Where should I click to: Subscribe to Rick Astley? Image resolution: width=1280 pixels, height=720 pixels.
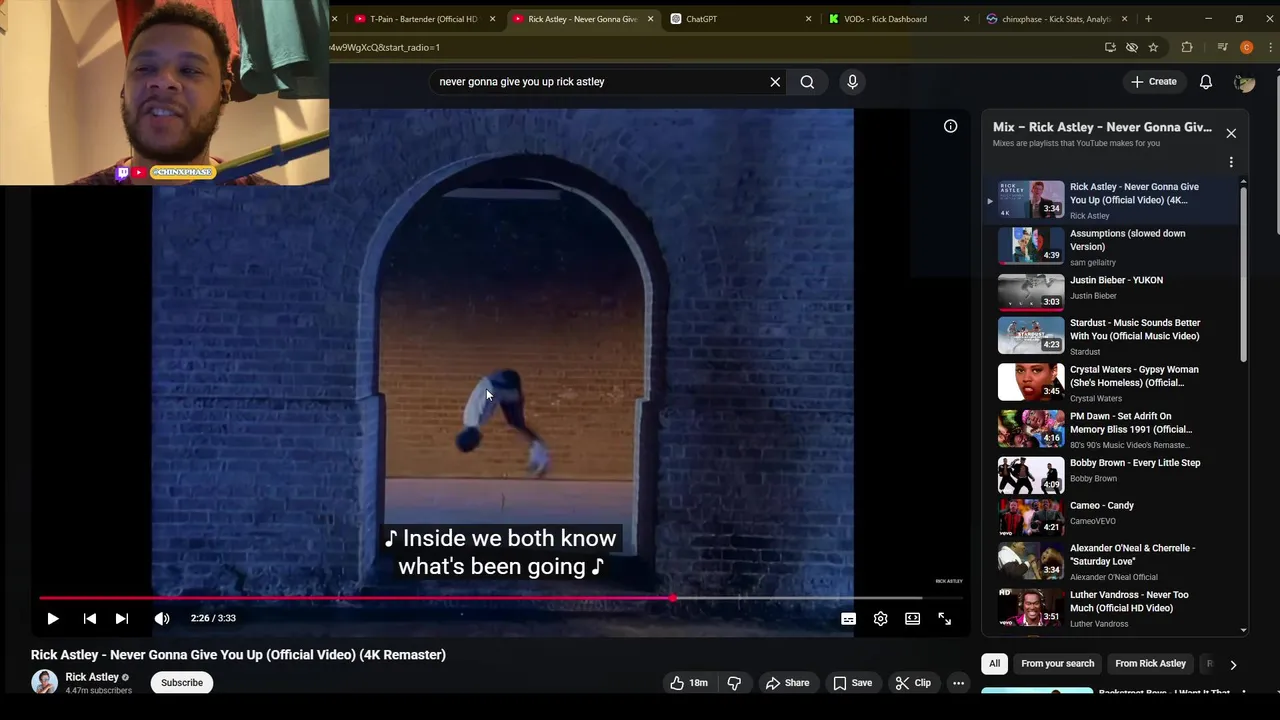point(182,683)
